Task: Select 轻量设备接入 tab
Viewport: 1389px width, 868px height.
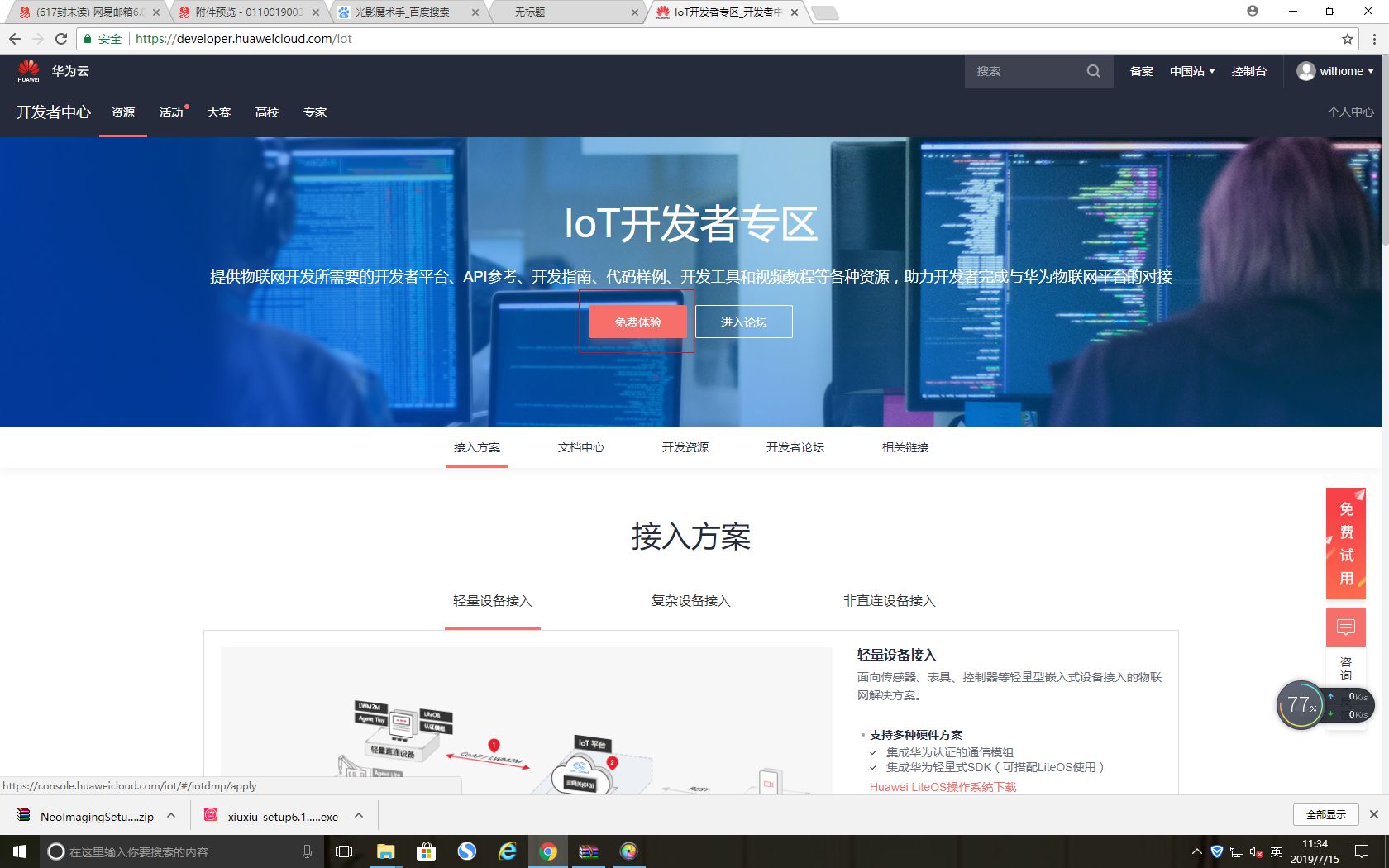Action: point(493,601)
